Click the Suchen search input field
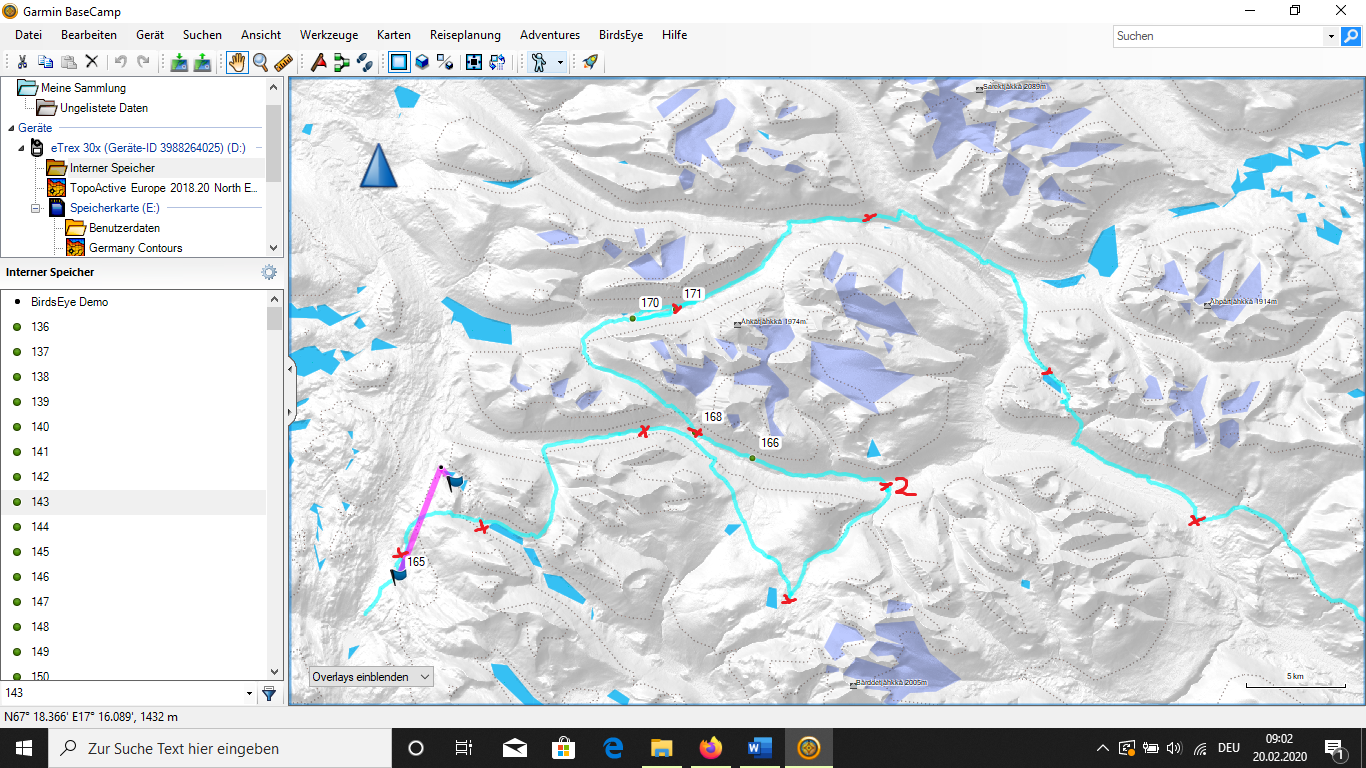The height and width of the screenshot is (768, 1366). 1219,36
